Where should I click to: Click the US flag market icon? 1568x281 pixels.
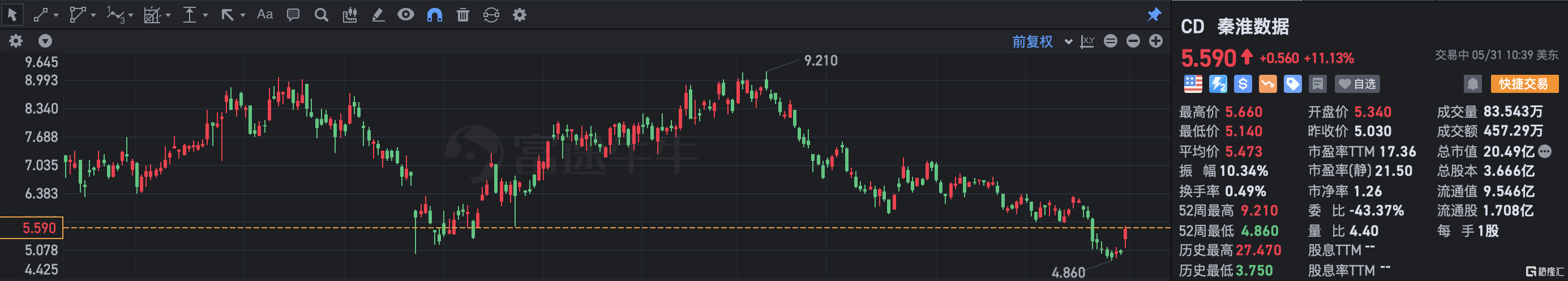click(x=1193, y=84)
